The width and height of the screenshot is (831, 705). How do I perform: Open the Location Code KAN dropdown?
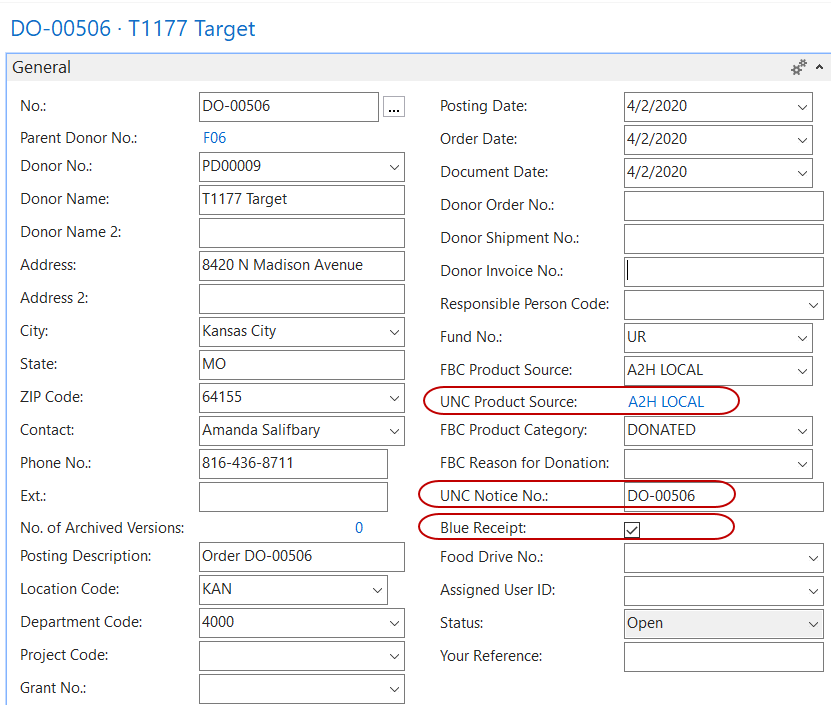coord(377,590)
